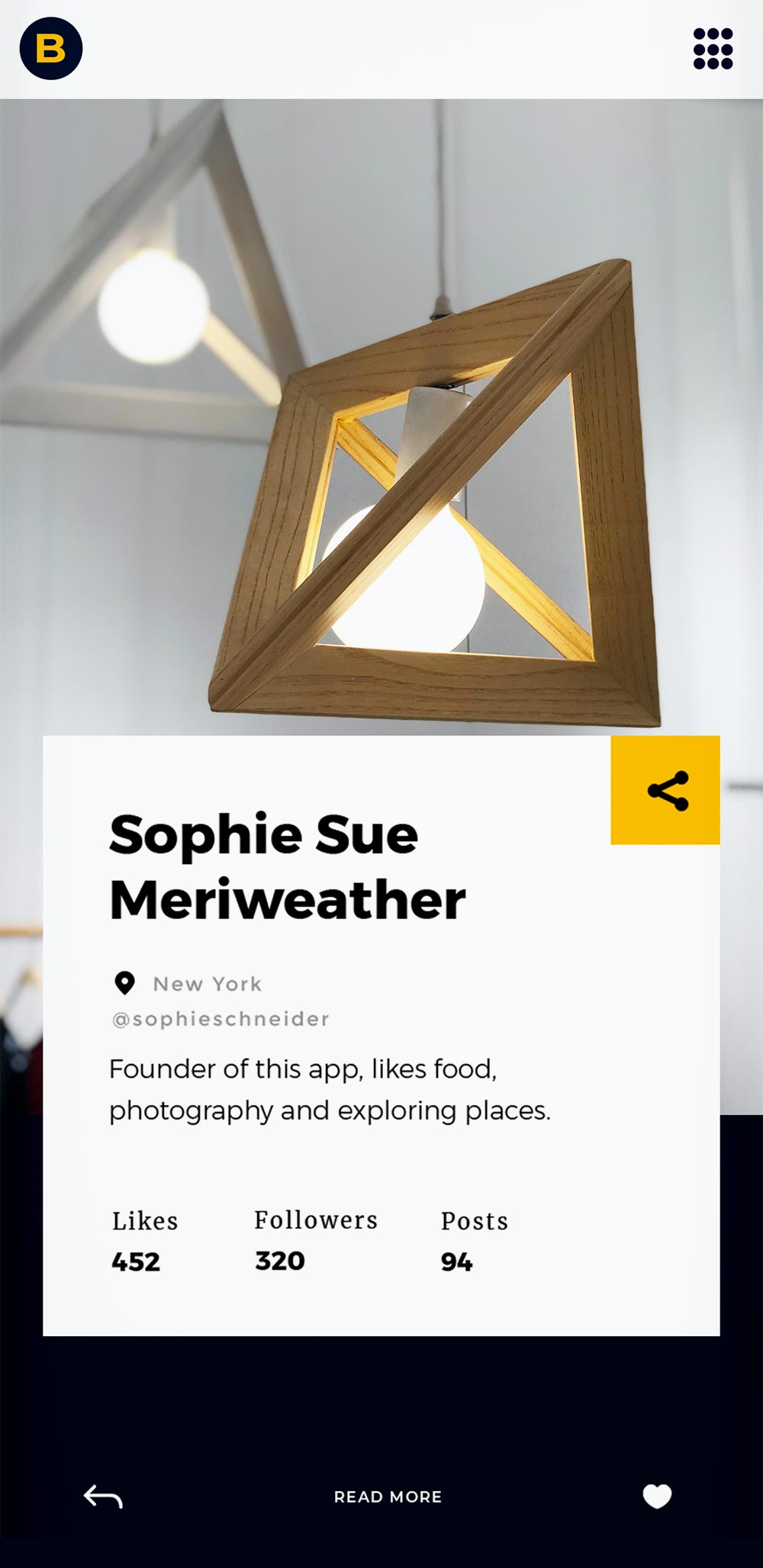
Task: Click the profile bio description text
Action: click(330, 1090)
